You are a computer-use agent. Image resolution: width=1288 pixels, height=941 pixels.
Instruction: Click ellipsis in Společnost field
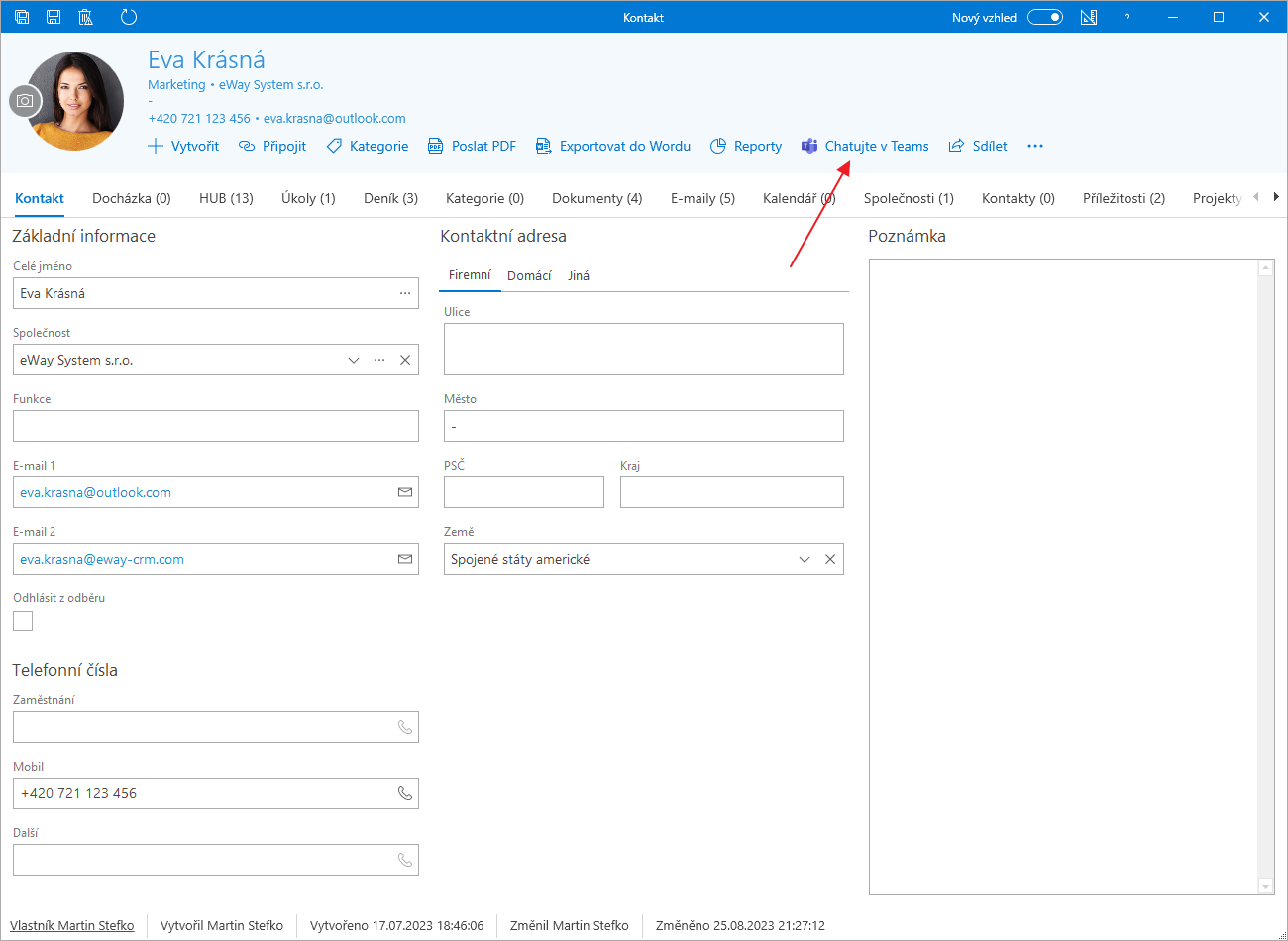point(379,360)
